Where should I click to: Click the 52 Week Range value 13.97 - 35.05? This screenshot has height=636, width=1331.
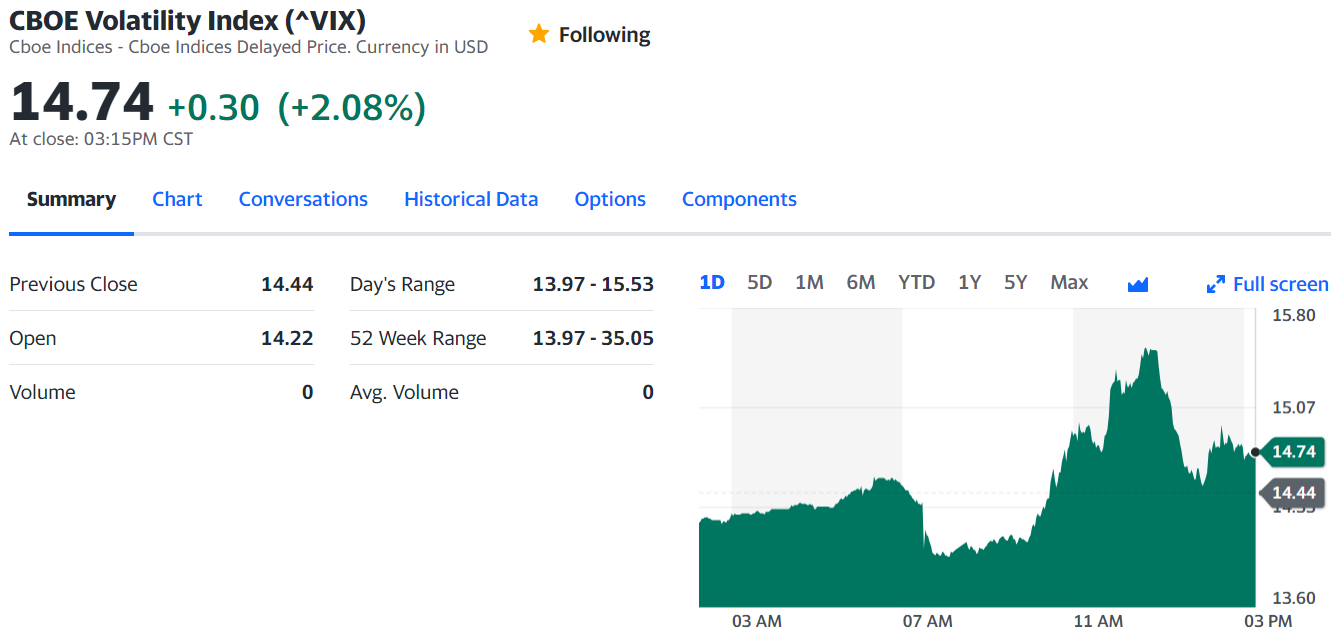[x=593, y=338]
